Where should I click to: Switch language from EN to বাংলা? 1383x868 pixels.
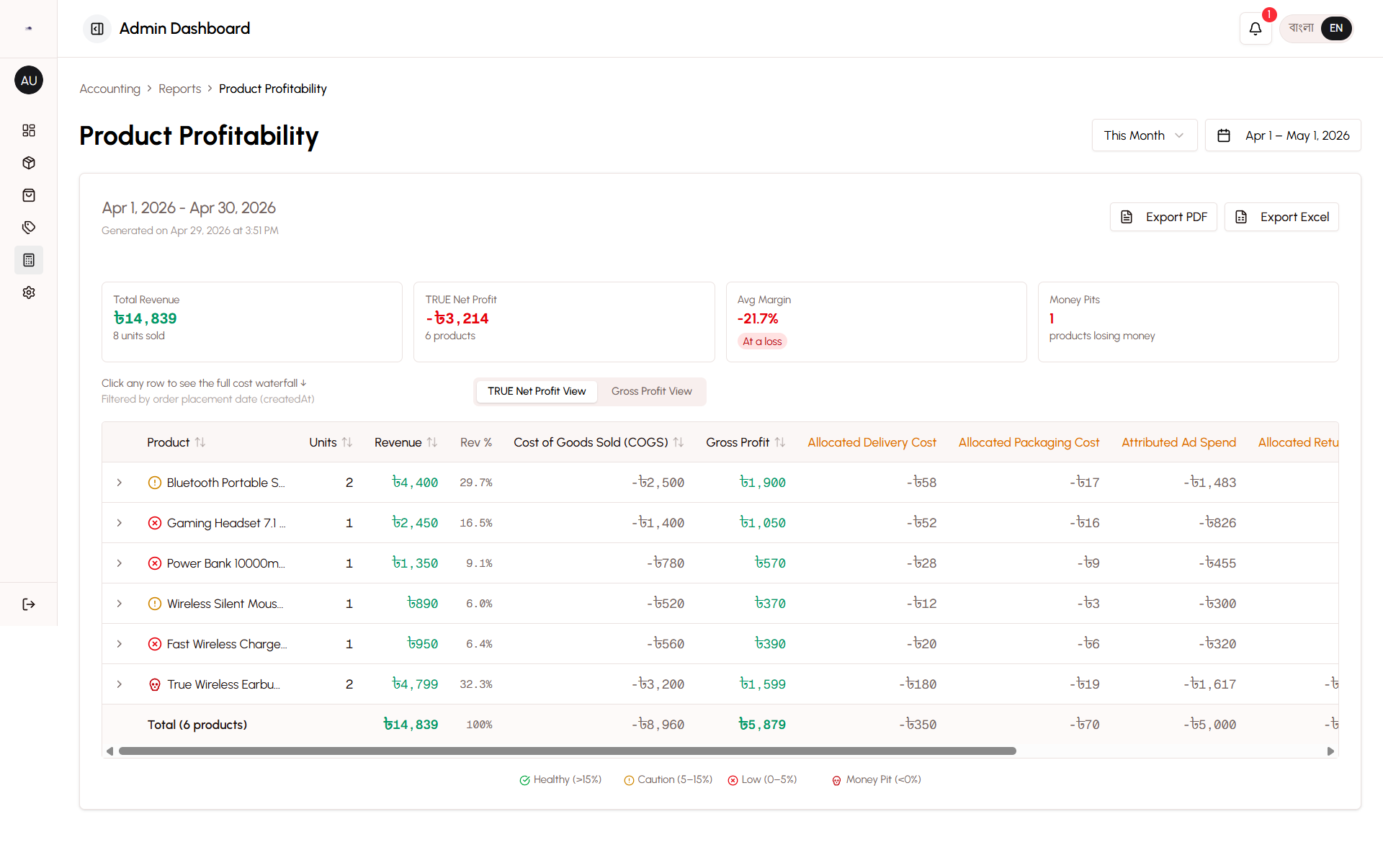tap(1301, 28)
